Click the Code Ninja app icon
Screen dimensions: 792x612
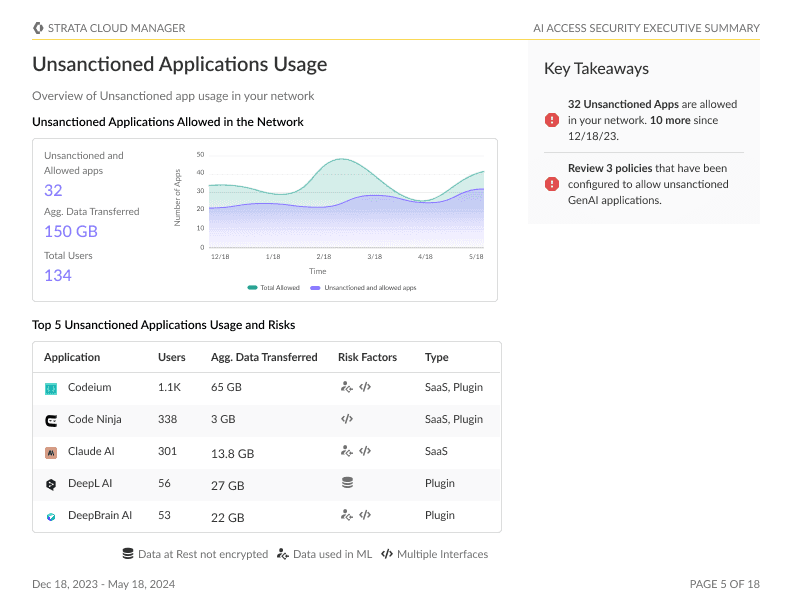pyautogui.click(x=51, y=420)
